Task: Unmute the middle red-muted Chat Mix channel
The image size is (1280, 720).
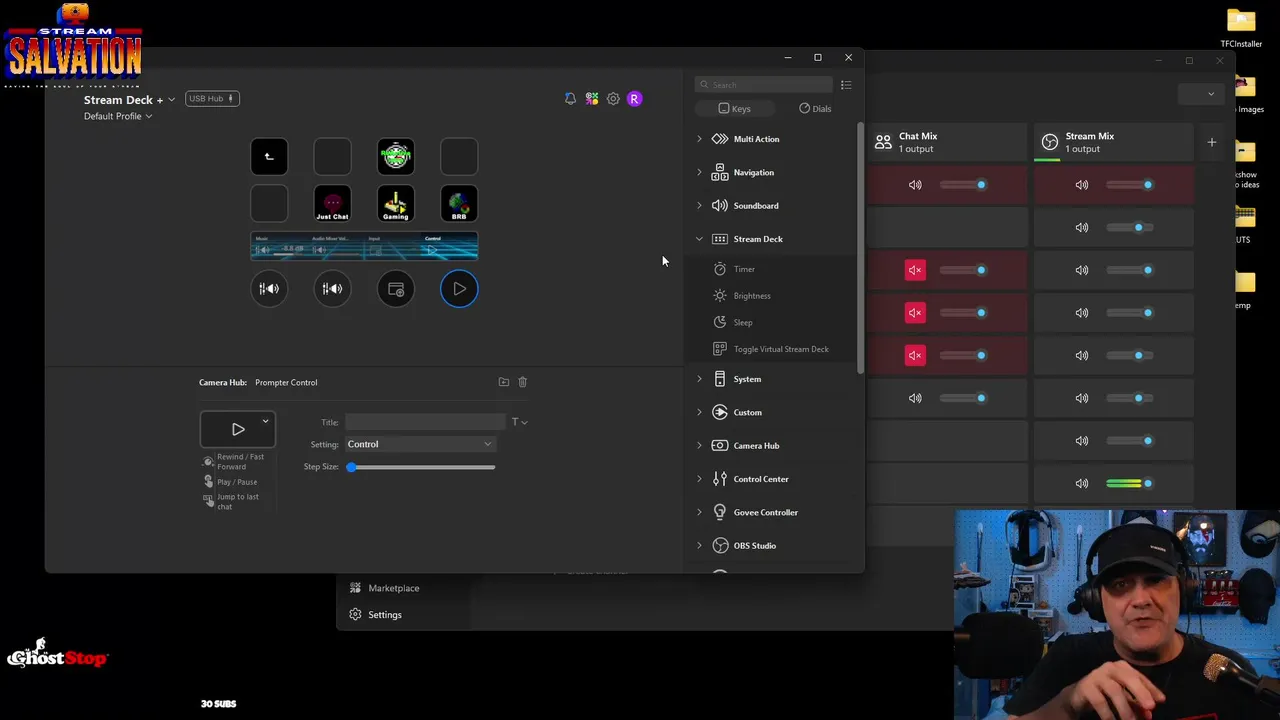Action: 915,313
